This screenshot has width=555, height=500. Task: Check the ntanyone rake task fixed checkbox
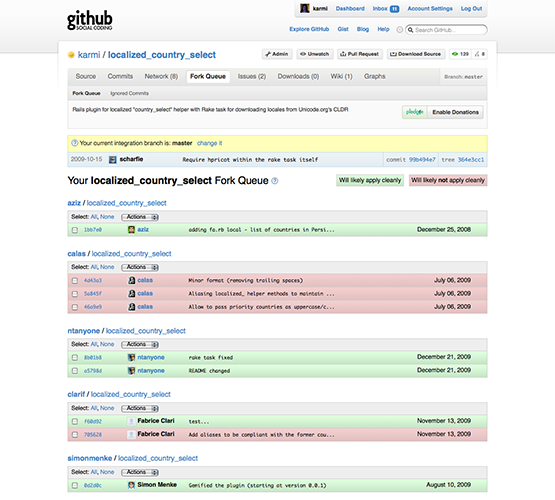click(75, 358)
